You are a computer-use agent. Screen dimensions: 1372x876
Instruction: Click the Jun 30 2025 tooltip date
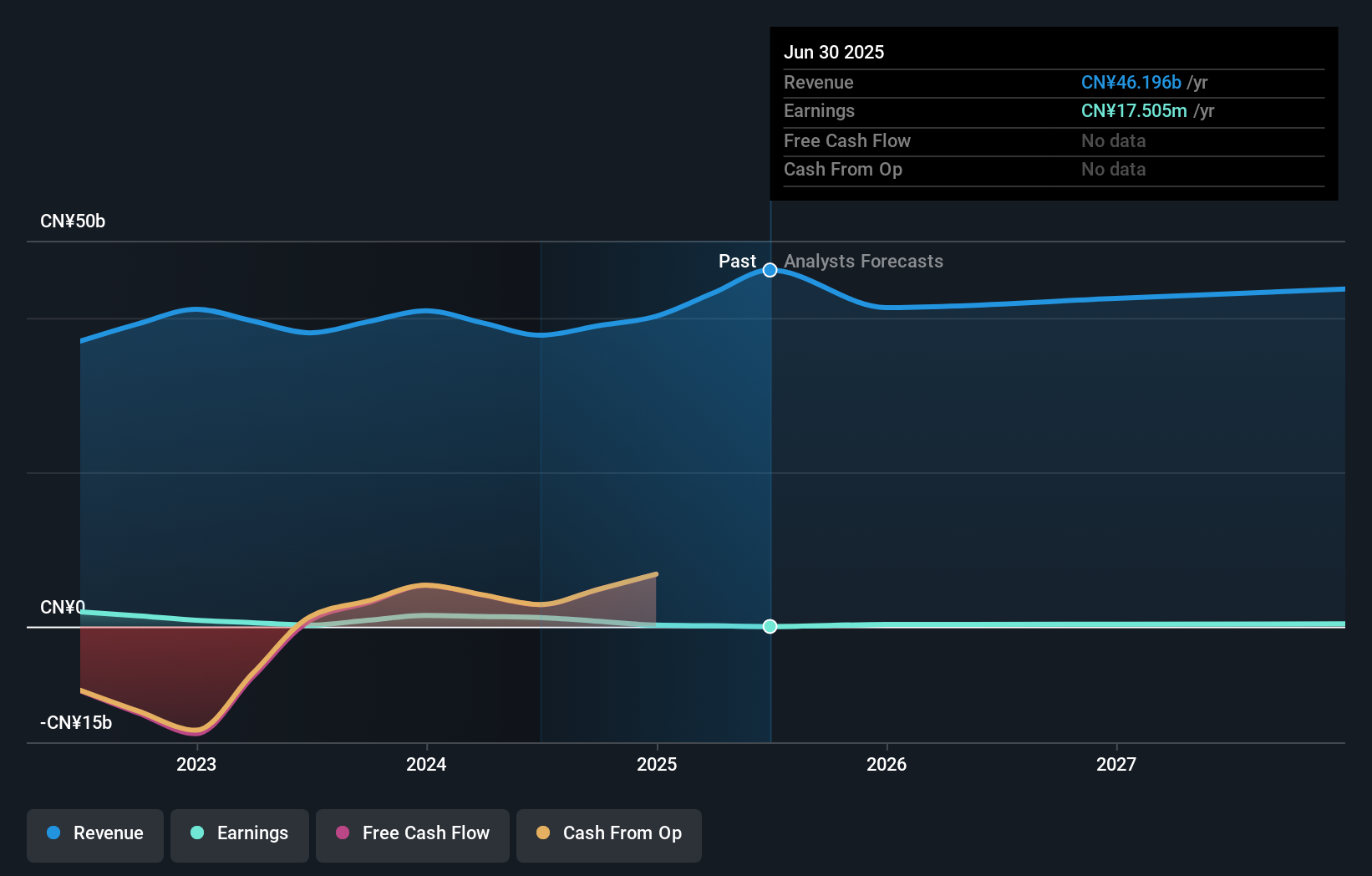tap(834, 52)
